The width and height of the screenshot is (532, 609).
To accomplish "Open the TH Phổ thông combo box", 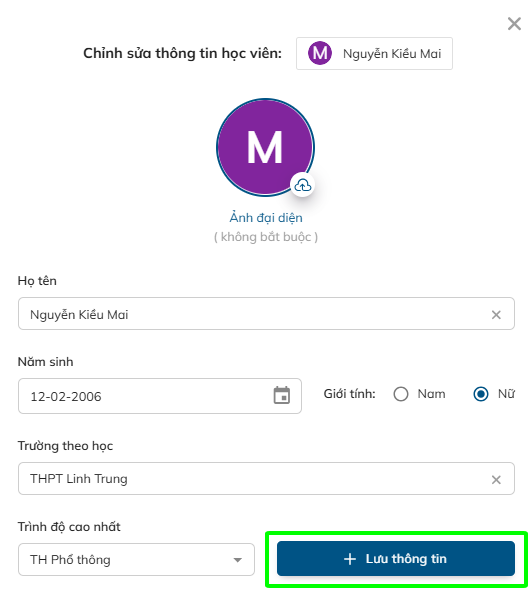I will click(136, 560).
